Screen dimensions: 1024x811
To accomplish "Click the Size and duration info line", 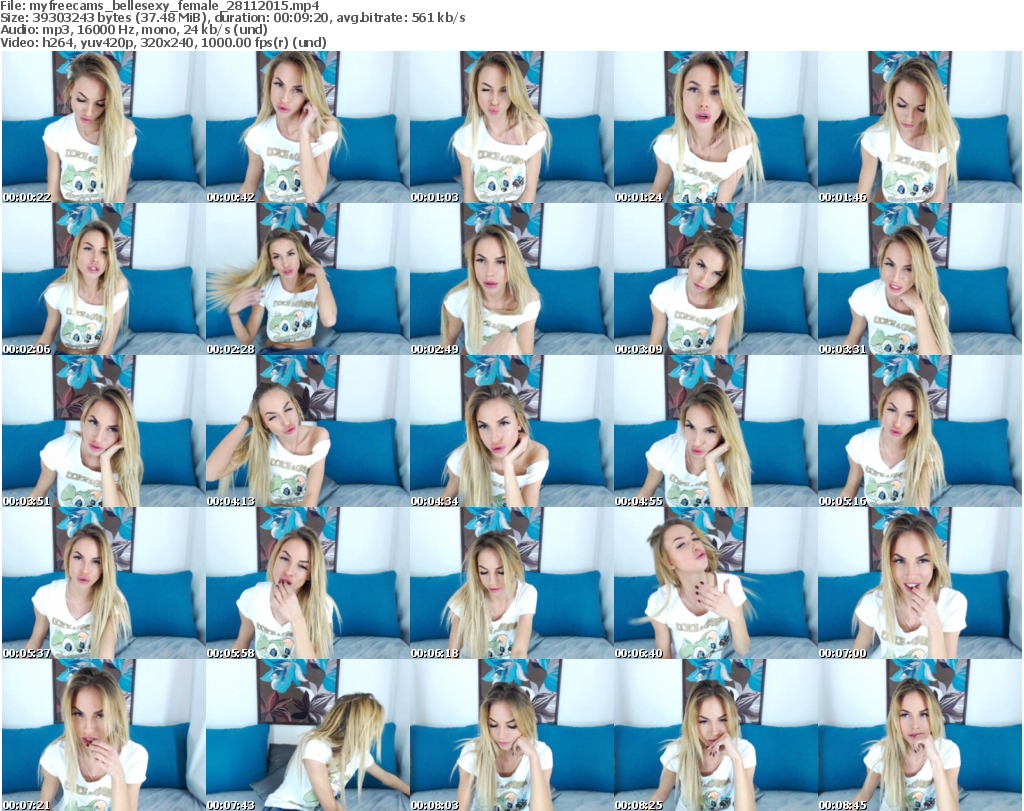I will tap(233, 18).
